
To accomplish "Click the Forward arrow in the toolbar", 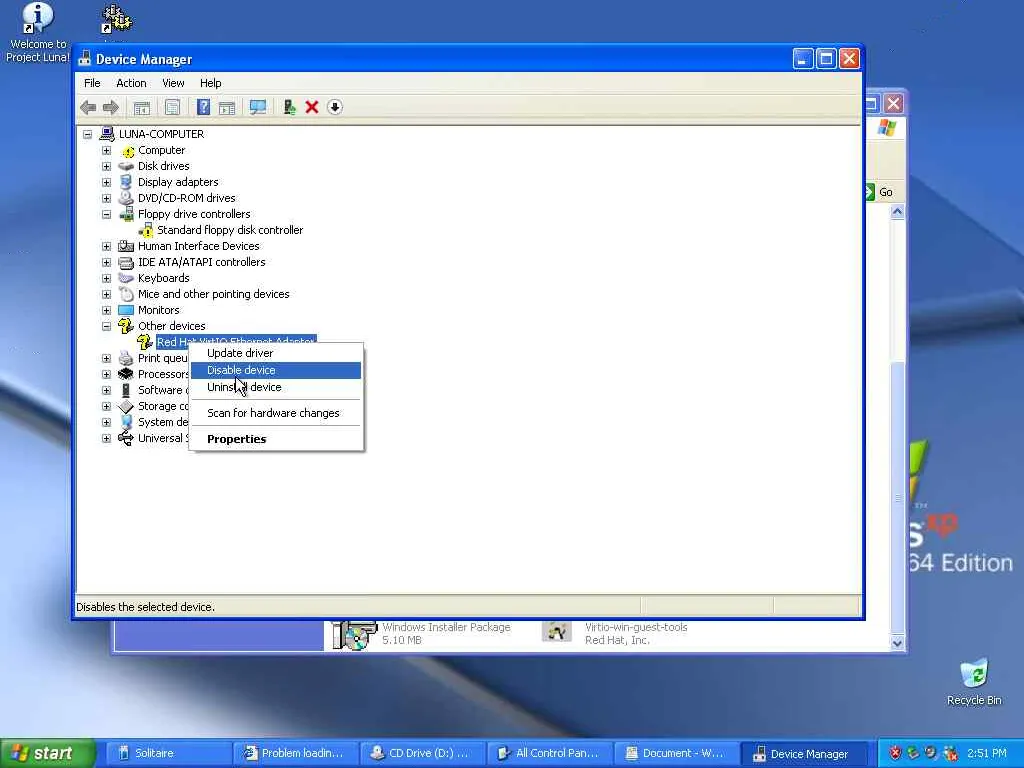I will pos(111,107).
